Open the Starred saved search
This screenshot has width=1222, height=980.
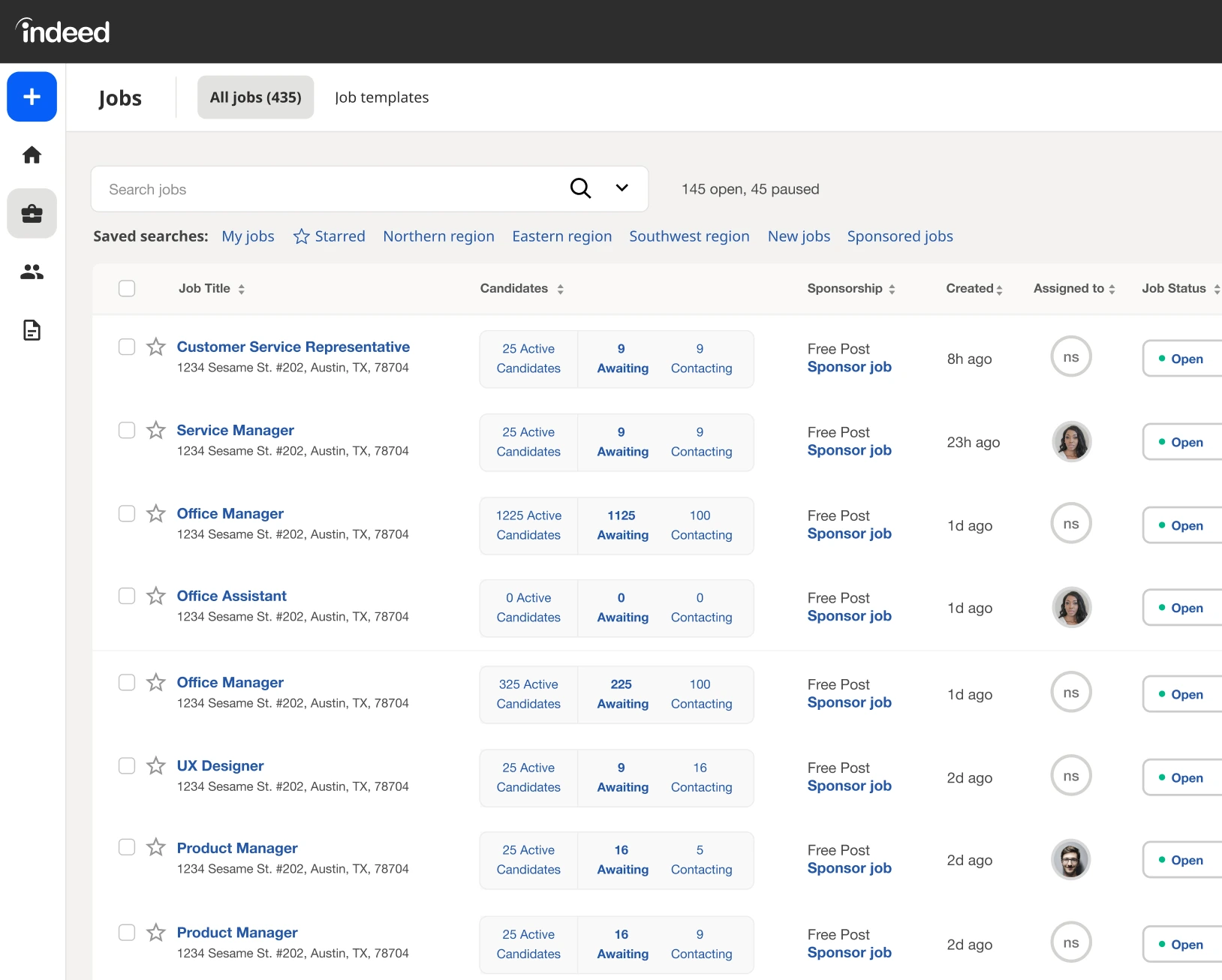pyautogui.click(x=329, y=236)
